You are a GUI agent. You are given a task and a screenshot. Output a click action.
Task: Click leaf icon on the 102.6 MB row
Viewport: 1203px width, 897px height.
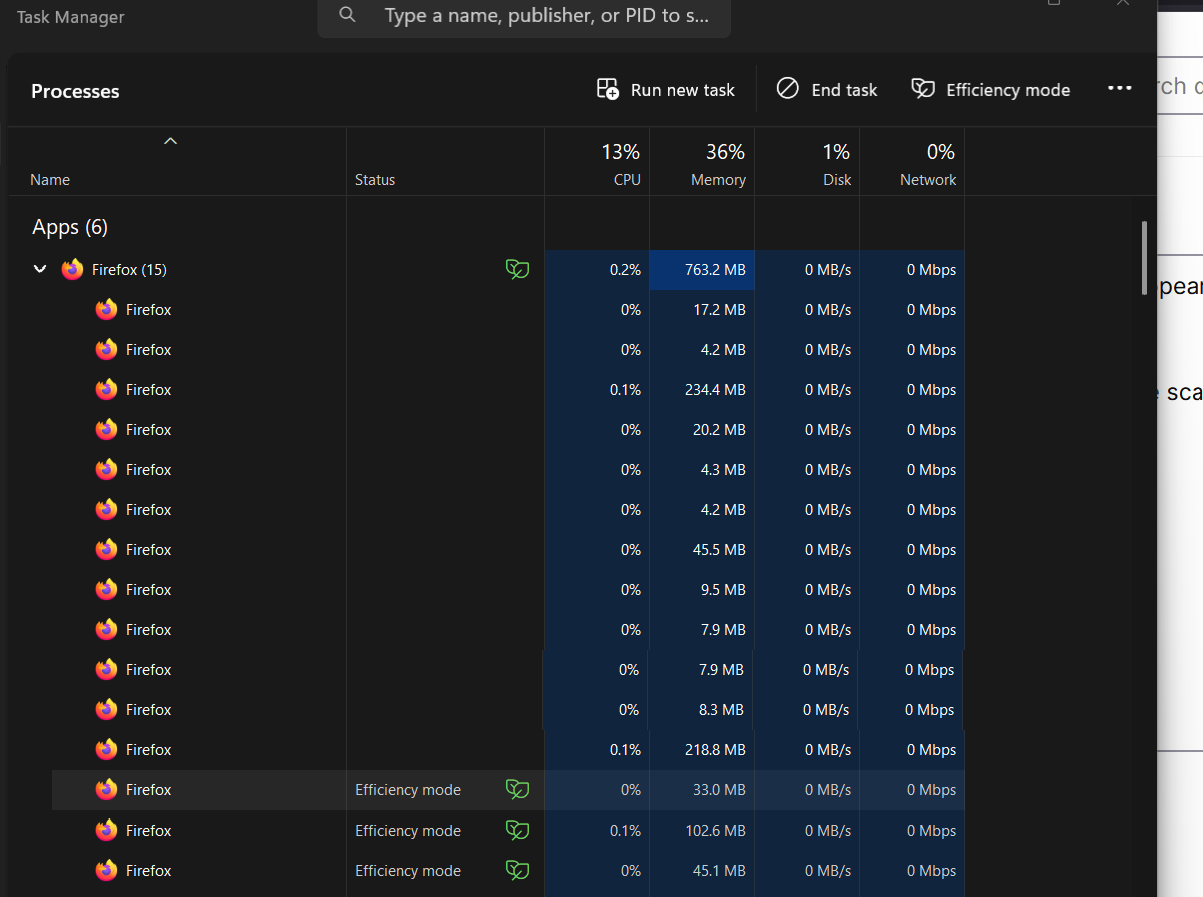pyautogui.click(x=517, y=830)
